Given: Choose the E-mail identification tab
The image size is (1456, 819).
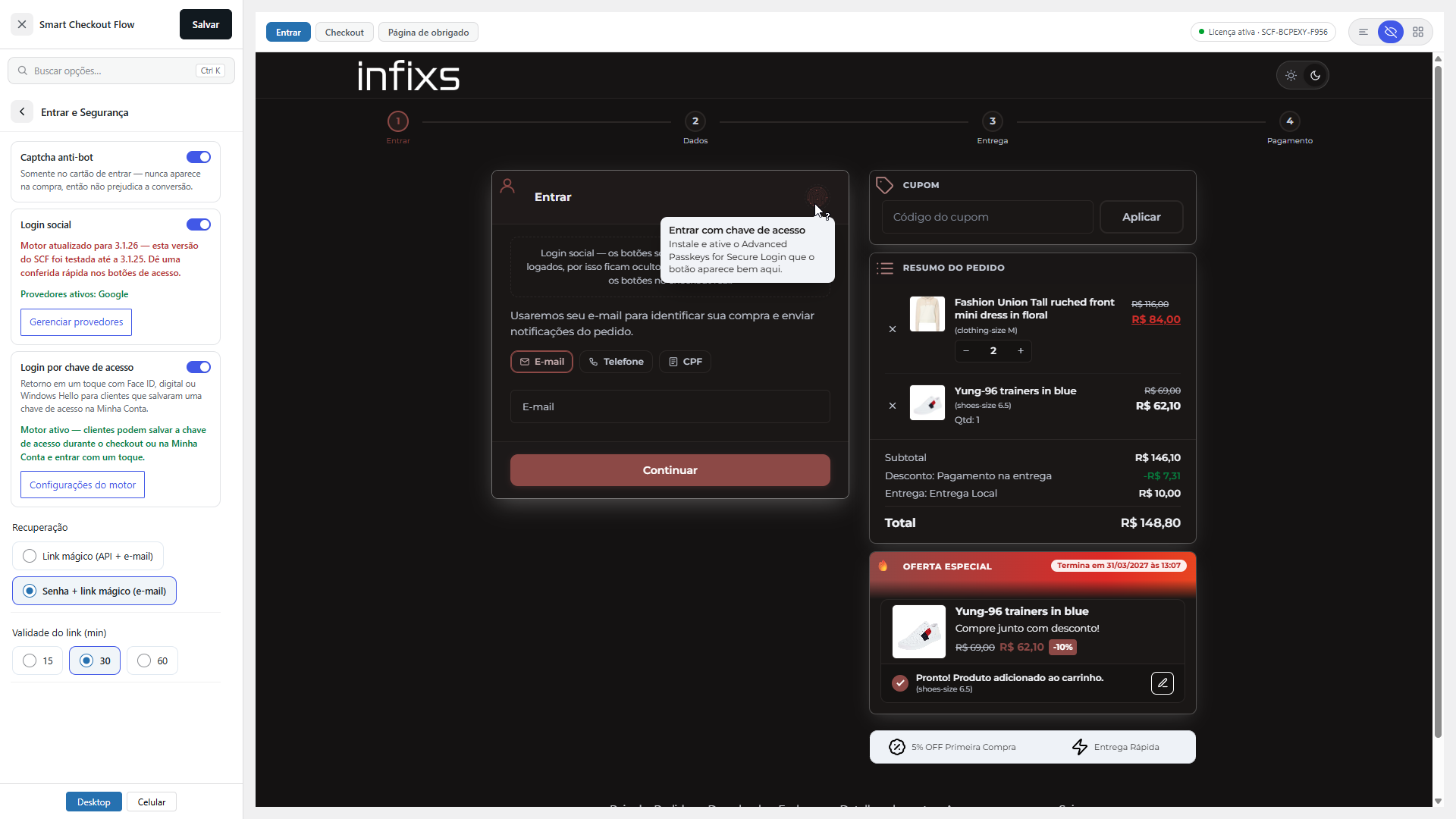Looking at the screenshot, I should (541, 362).
